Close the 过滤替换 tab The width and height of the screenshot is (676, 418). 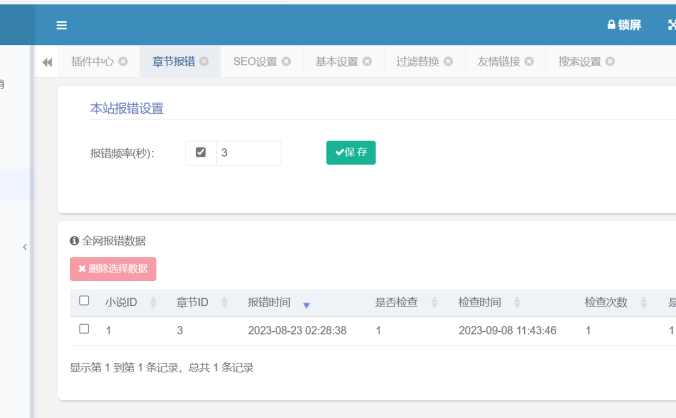tap(448, 62)
